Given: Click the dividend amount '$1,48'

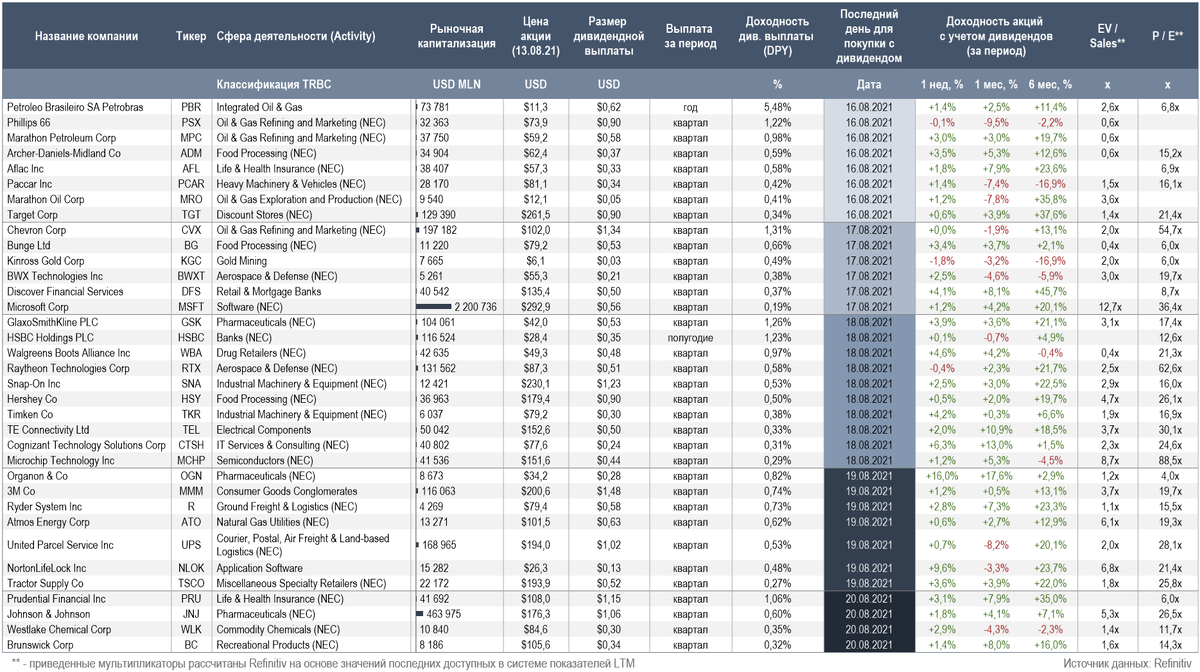Looking at the screenshot, I should (x=609, y=492).
